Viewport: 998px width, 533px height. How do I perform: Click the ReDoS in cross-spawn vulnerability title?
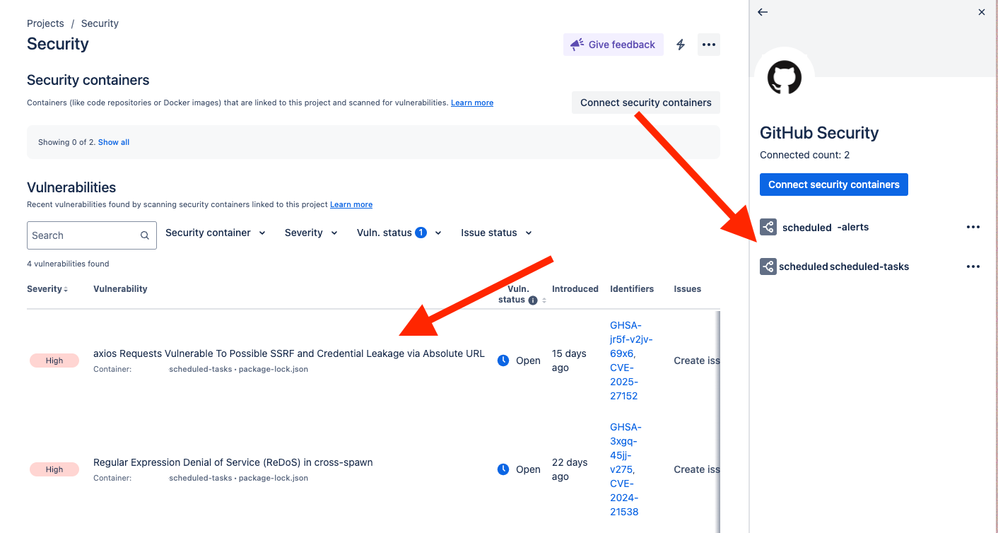click(x=233, y=462)
